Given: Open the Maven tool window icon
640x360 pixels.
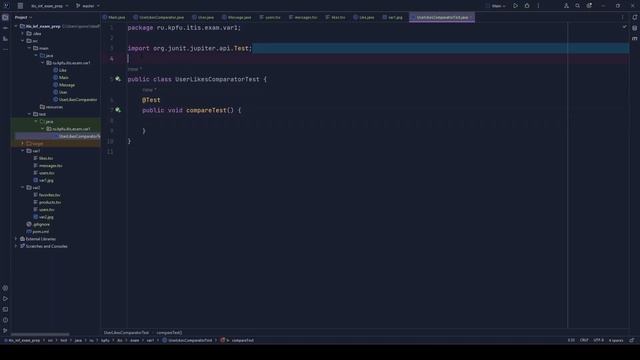Looking at the screenshot, I should (x=635, y=38).
